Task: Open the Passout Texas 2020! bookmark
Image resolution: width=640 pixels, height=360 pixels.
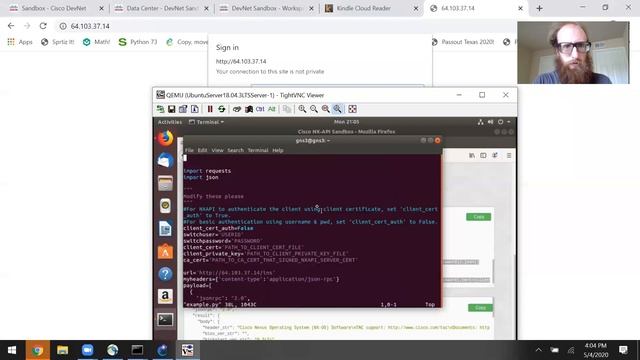Action: pyautogui.click(x=462, y=42)
